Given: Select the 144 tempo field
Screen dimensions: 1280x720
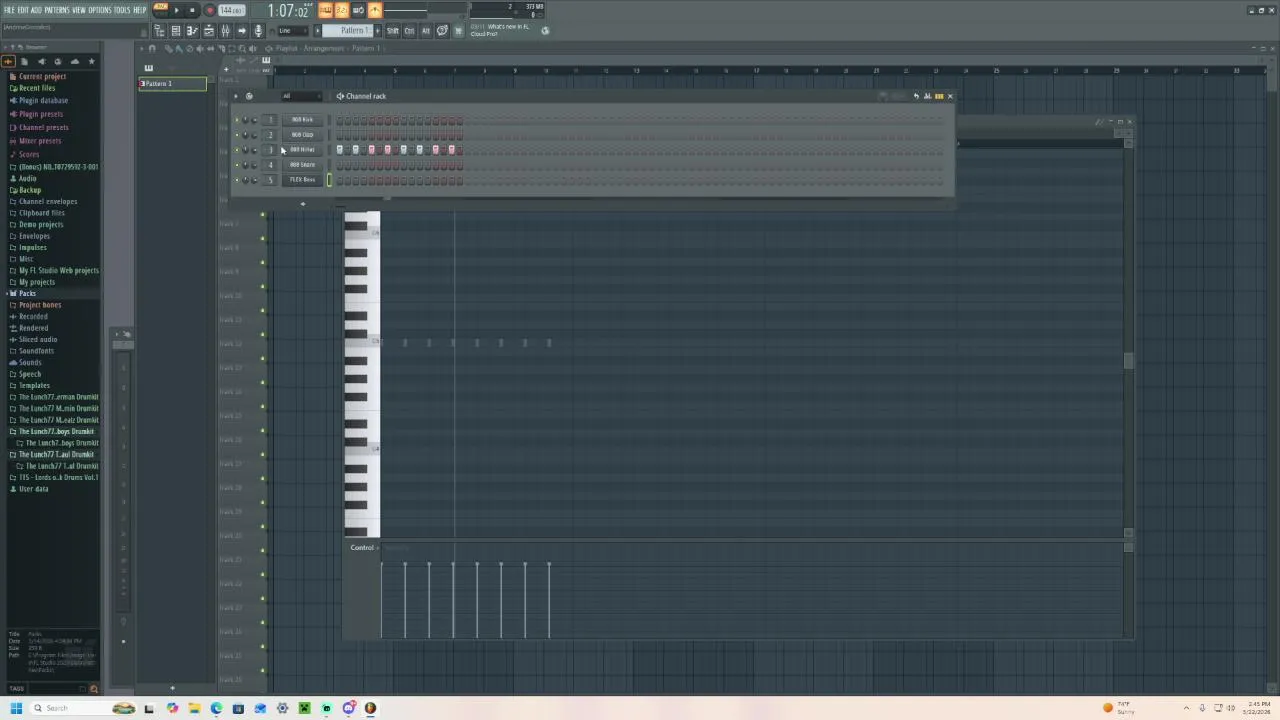Looking at the screenshot, I should tap(232, 10).
